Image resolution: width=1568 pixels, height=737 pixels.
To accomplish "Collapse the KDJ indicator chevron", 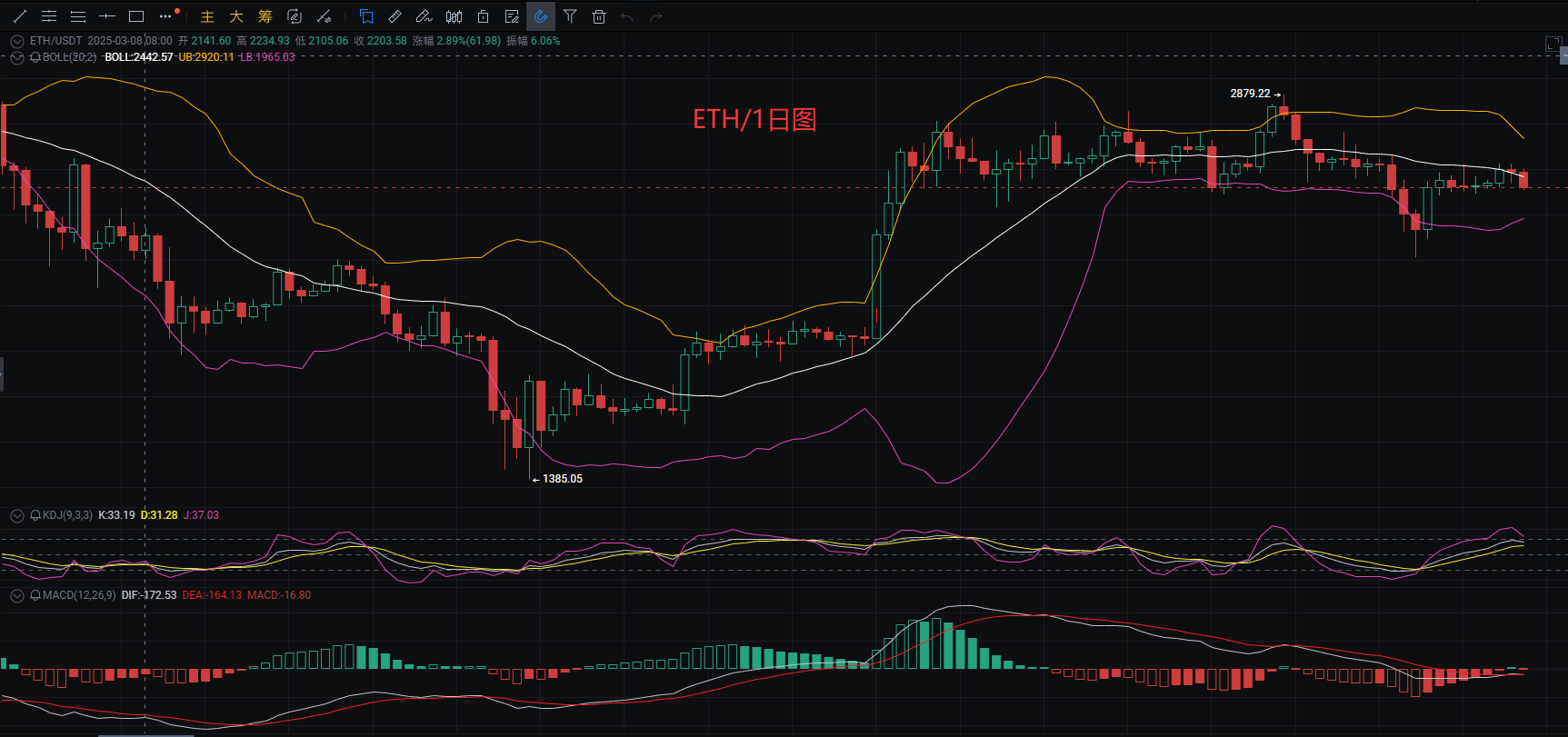I will pos(16,515).
